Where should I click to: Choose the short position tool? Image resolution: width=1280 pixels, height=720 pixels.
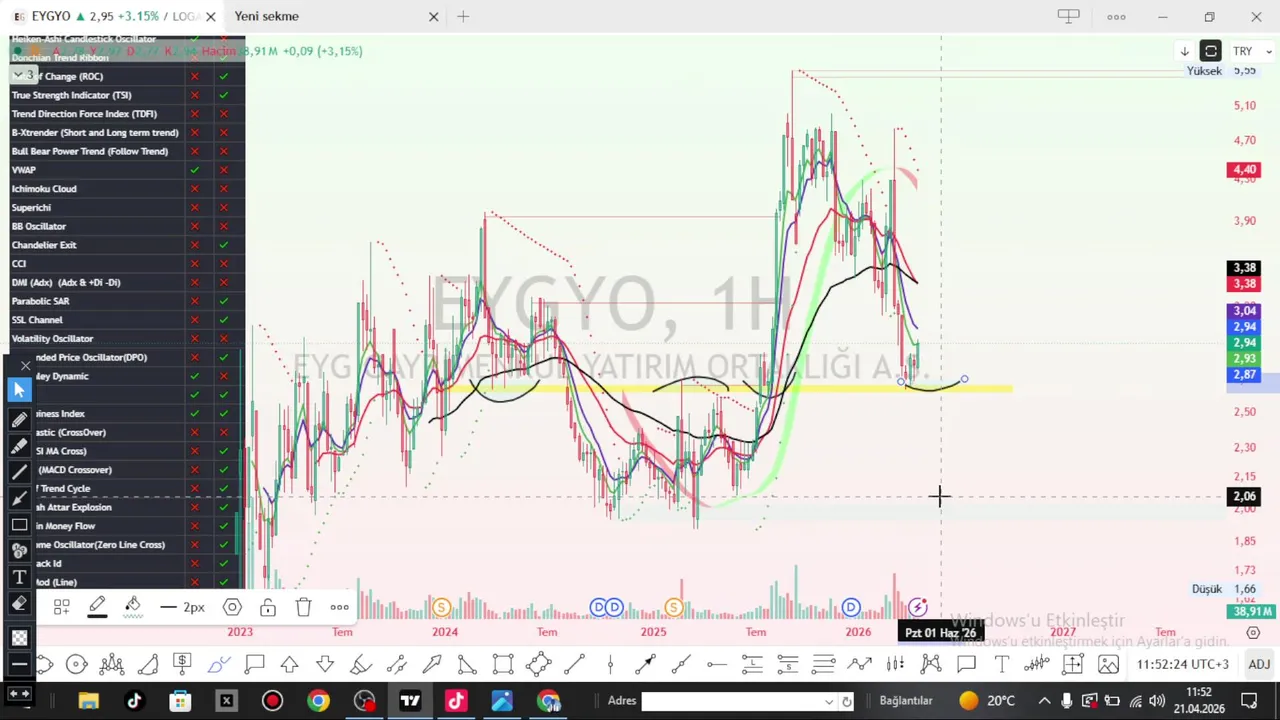[788, 664]
